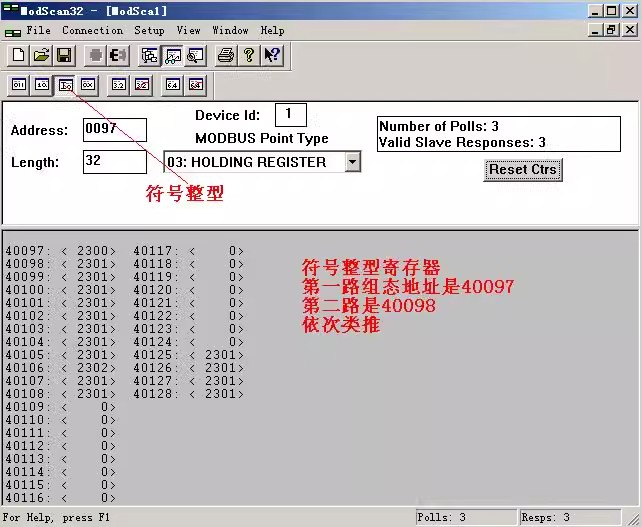642x527 pixels.
Task: Select register row 40120
Action: (x=188, y=290)
